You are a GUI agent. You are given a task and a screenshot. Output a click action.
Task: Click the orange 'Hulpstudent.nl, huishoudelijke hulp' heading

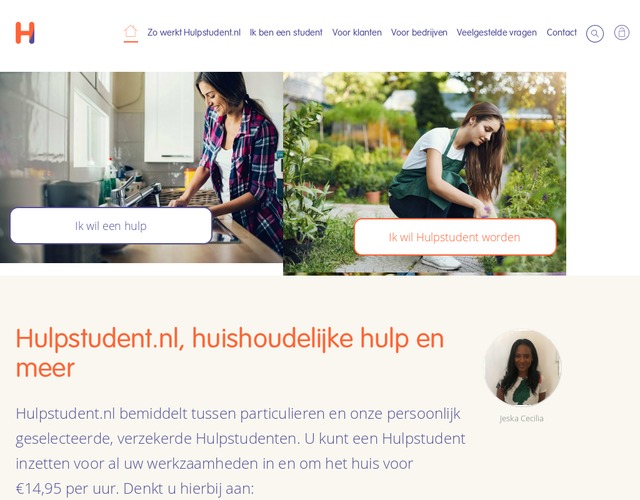click(230, 353)
